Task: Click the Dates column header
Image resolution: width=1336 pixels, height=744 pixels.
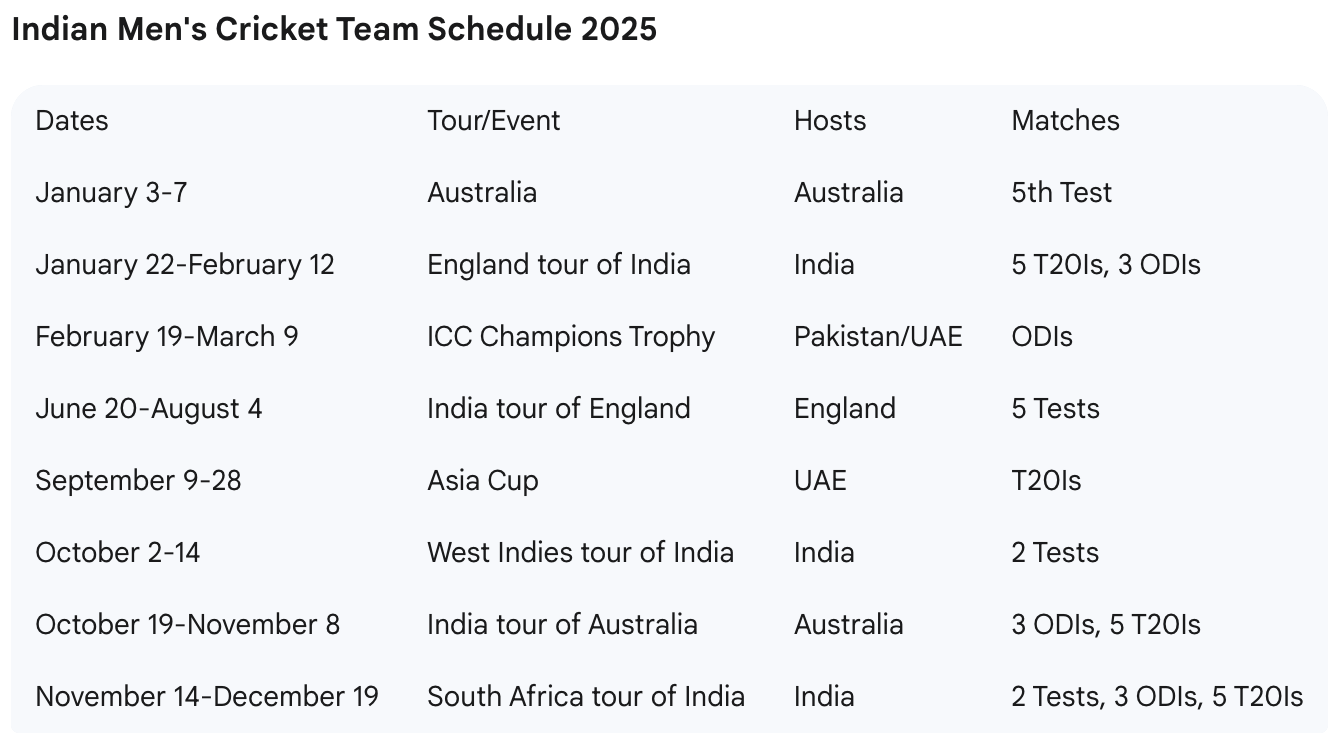Action: 71,121
